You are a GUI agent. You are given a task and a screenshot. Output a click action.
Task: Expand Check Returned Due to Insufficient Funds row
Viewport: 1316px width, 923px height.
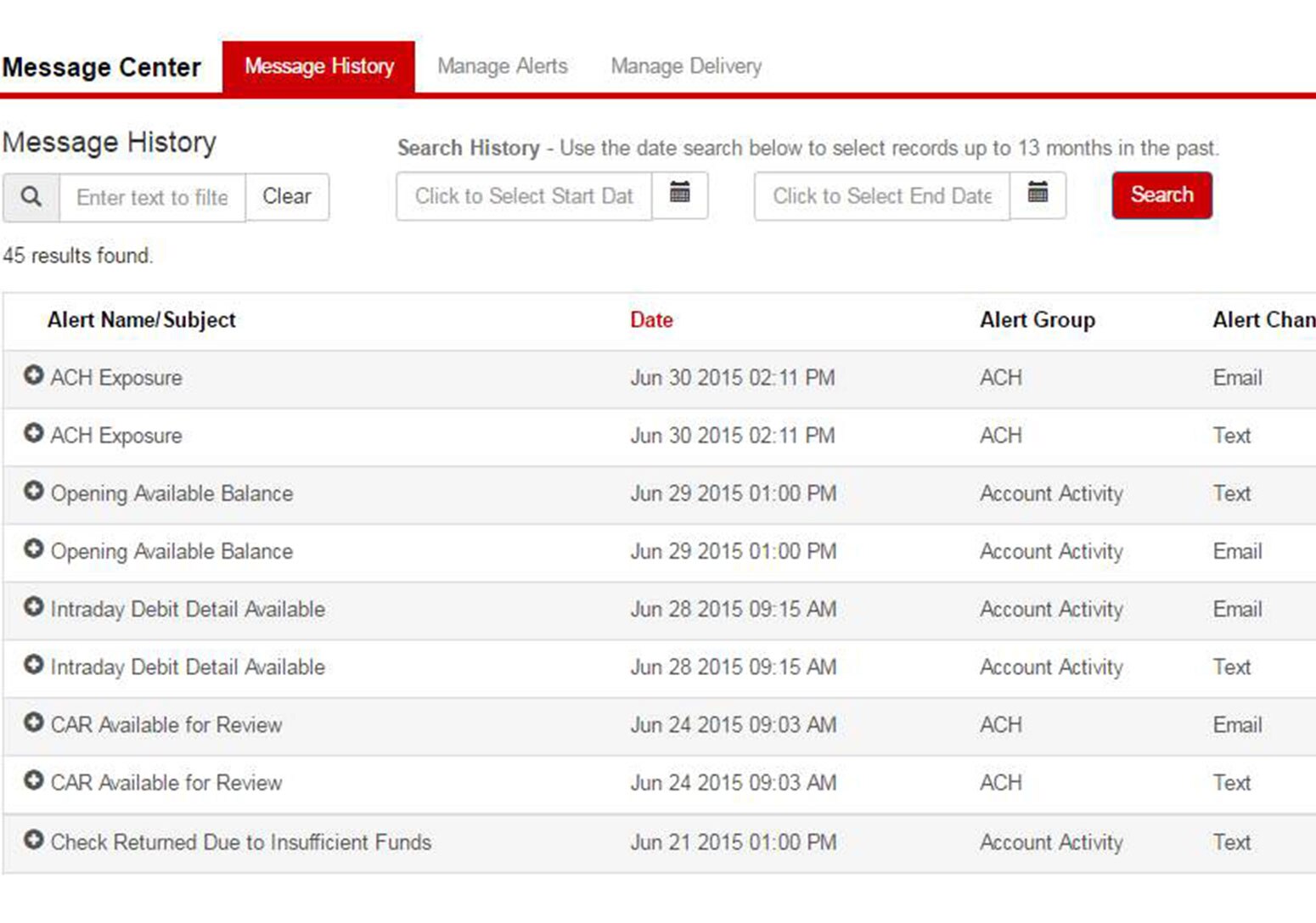33,840
